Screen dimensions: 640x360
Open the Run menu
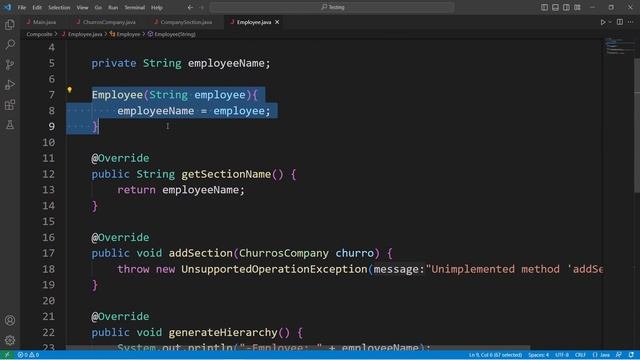113,7
